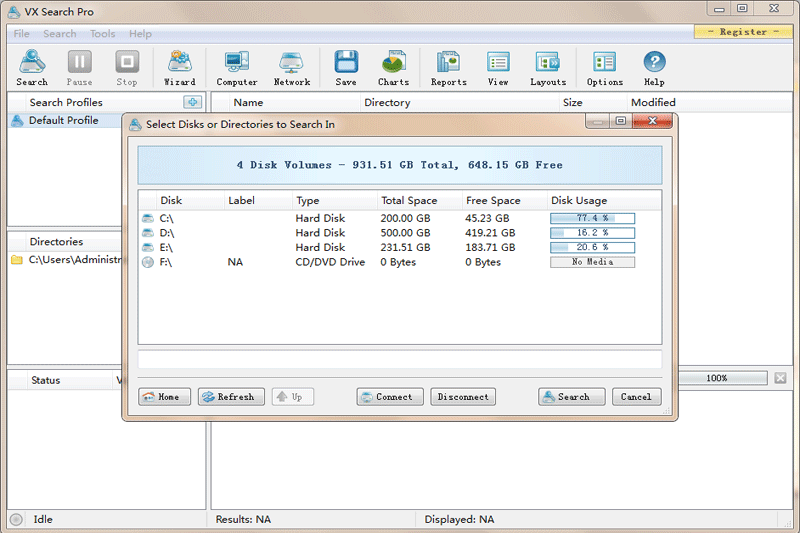Click the View toolbar icon
The image size is (800, 533).
click(x=498, y=68)
